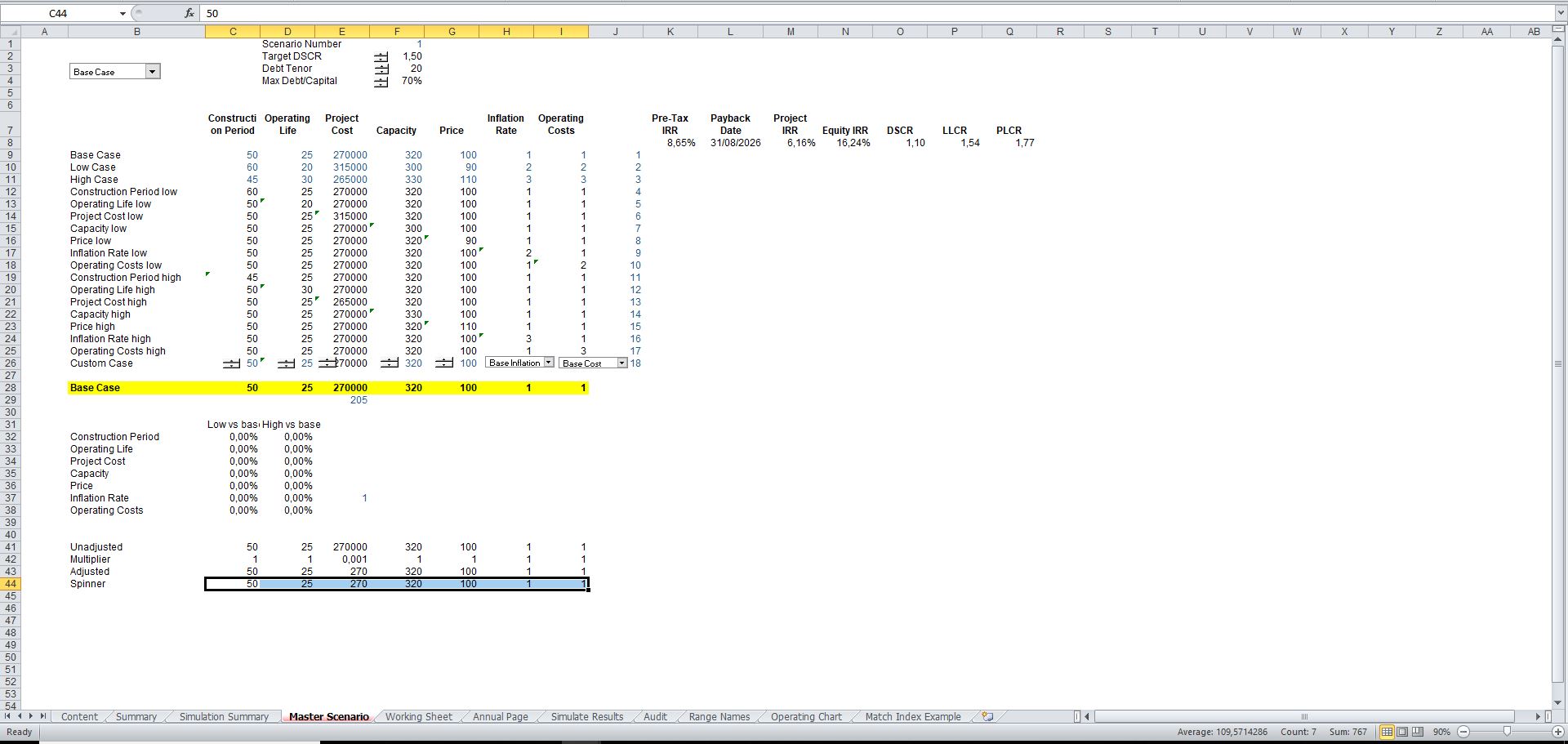Click the zoom in plus button
The width and height of the screenshot is (1568, 744).
point(1557,732)
